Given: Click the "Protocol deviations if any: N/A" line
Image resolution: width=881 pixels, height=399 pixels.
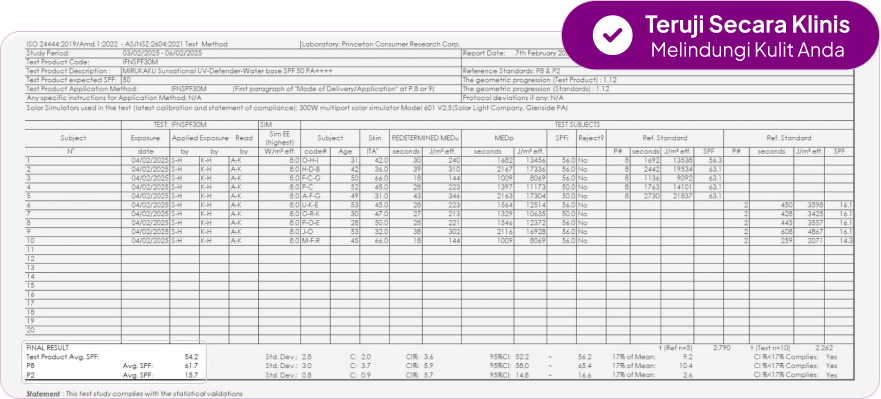Looking at the screenshot, I should 514,98.
